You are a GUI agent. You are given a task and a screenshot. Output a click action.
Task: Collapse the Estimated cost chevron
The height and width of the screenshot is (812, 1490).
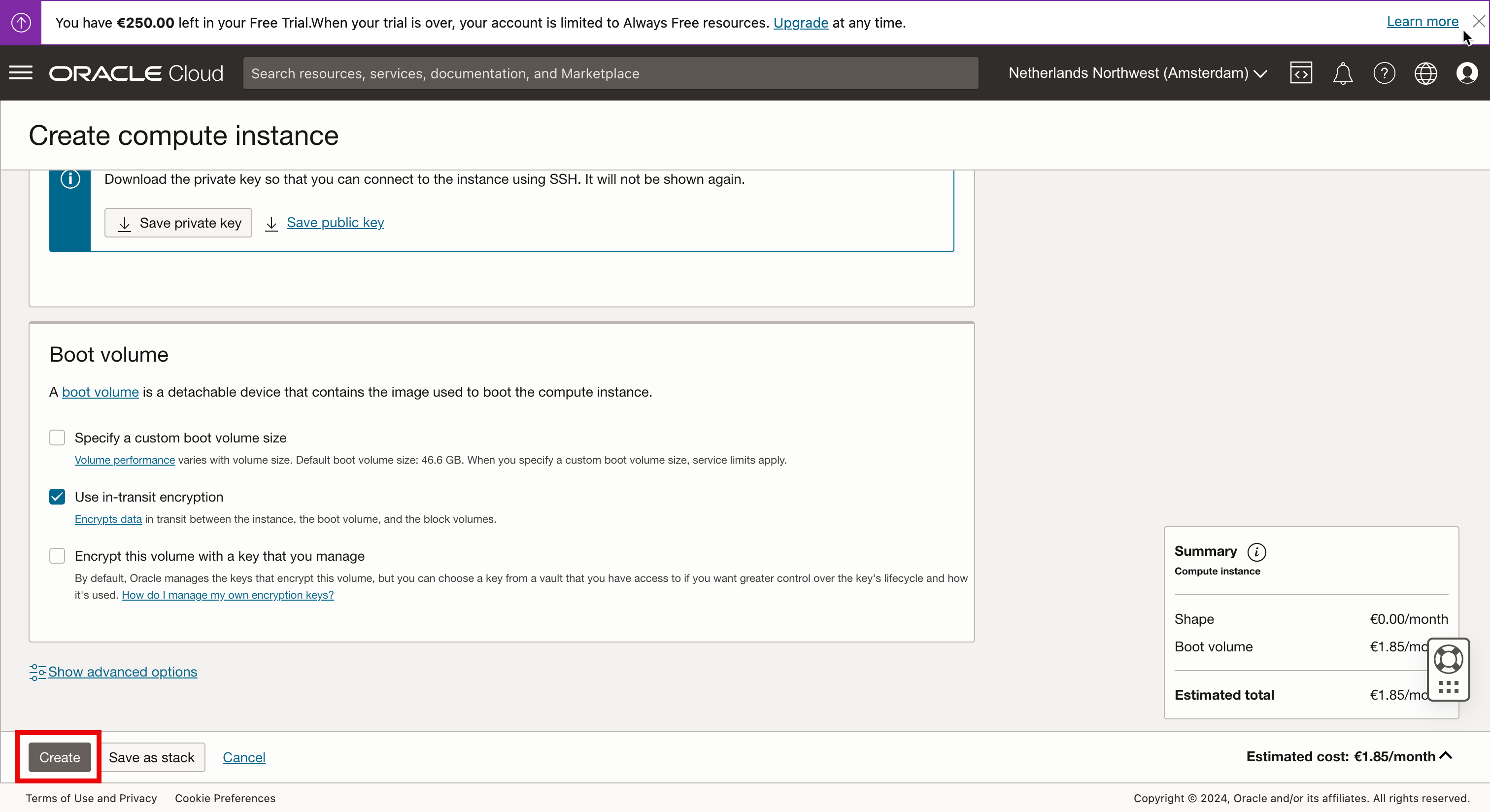[x=1446, y=755]
